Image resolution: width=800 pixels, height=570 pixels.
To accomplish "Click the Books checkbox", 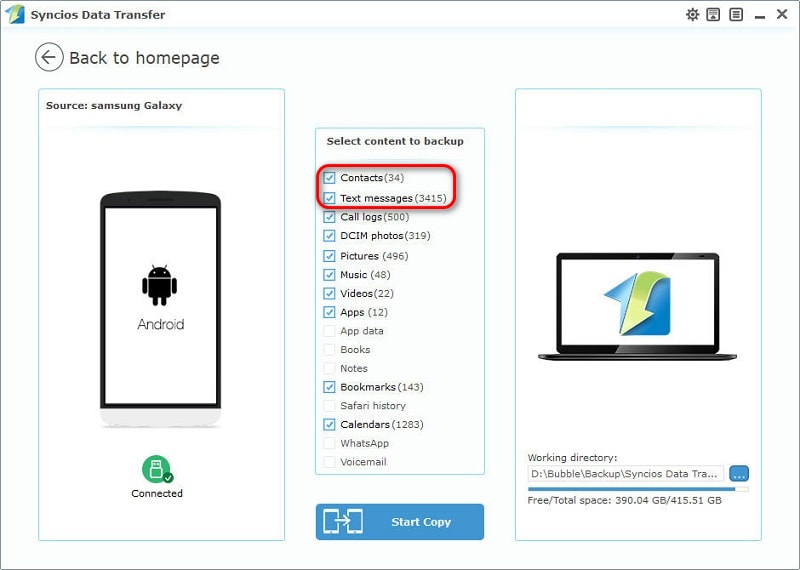I will tap(330, 350).
